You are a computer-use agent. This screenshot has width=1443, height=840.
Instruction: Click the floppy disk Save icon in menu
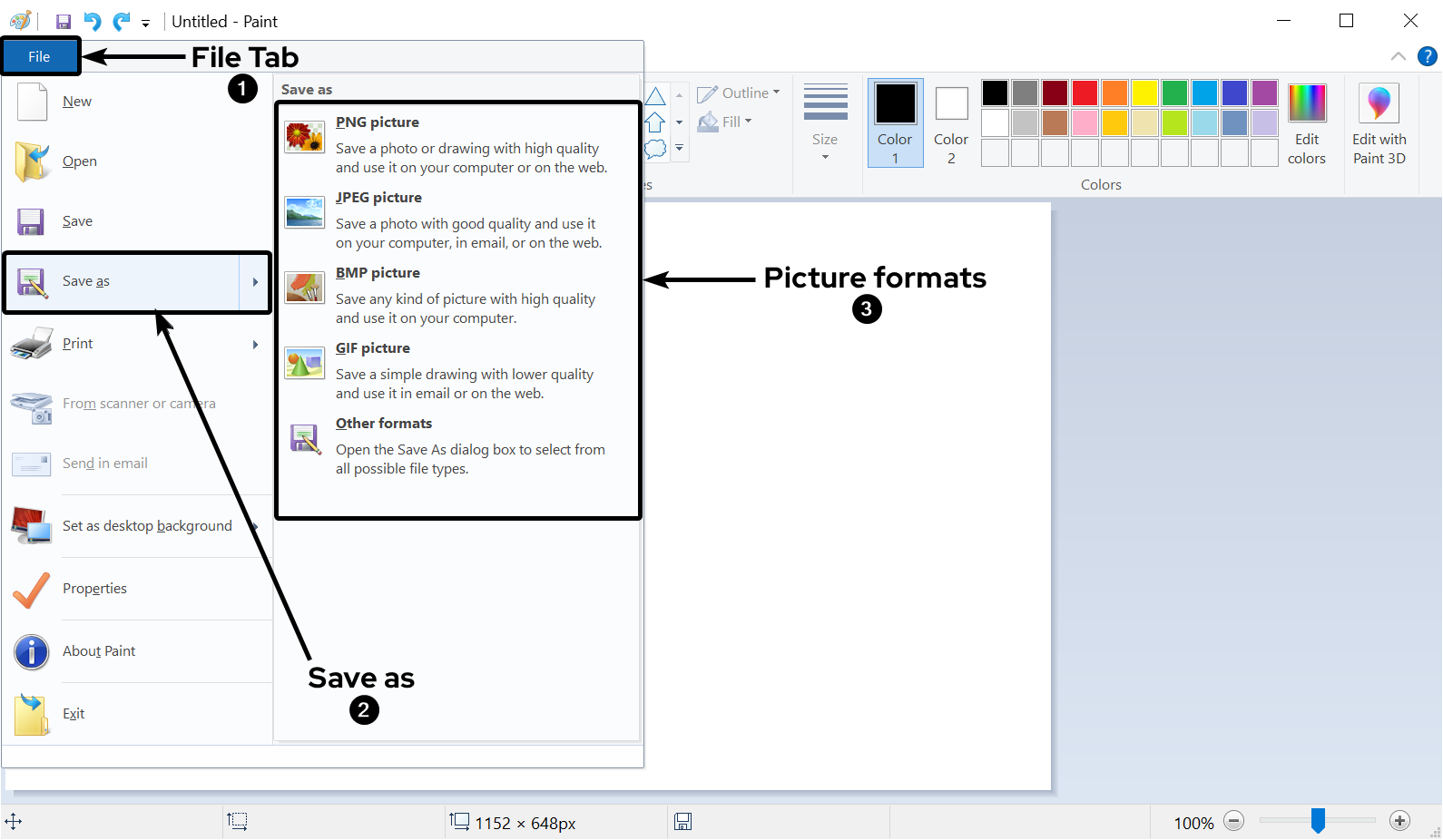31,222
